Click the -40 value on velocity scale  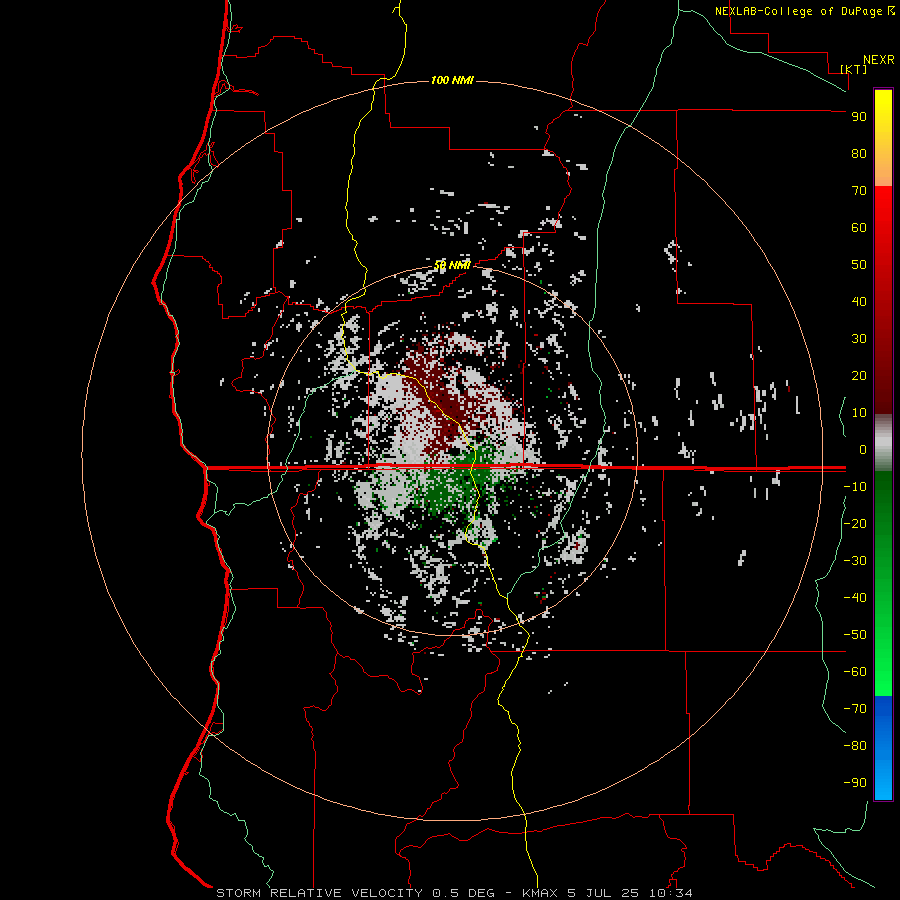[855, 598]
